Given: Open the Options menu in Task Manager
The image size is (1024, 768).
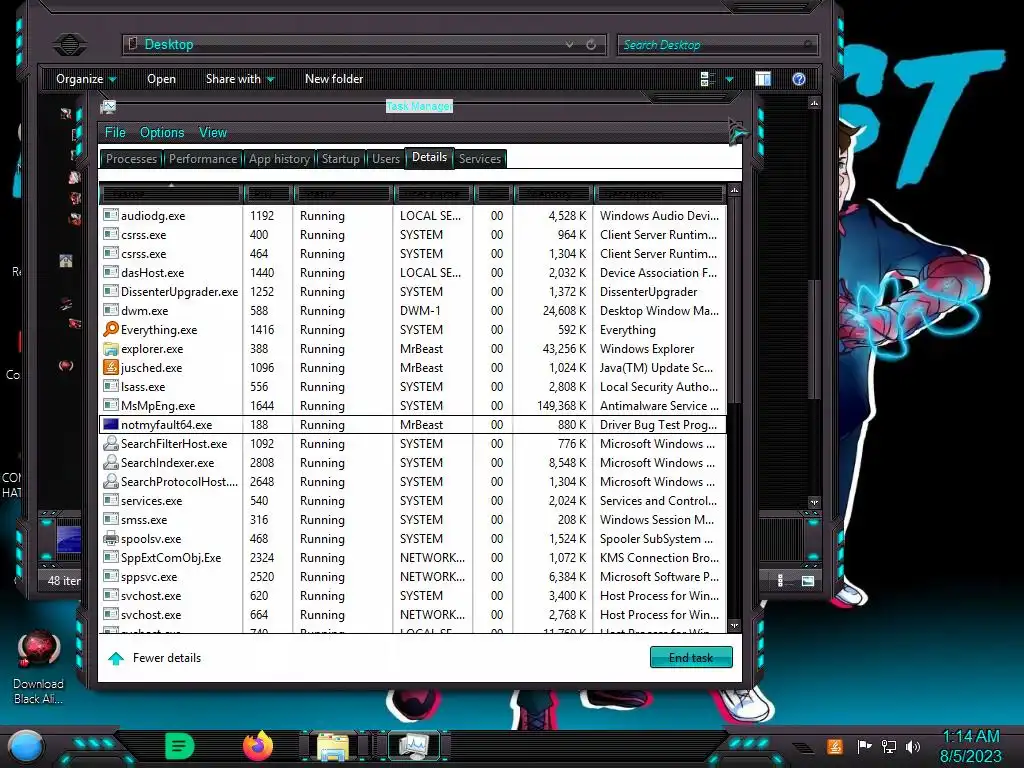Looking at the screenshot, I should coord(162,133).
